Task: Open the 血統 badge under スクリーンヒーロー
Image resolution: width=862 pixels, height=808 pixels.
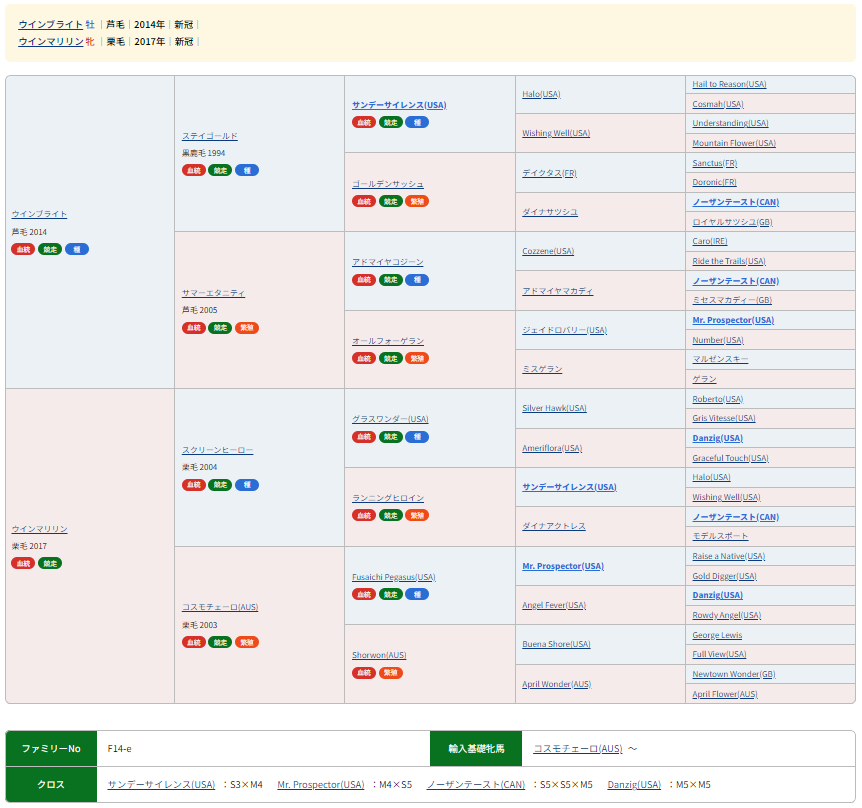Action: point(194,485)
